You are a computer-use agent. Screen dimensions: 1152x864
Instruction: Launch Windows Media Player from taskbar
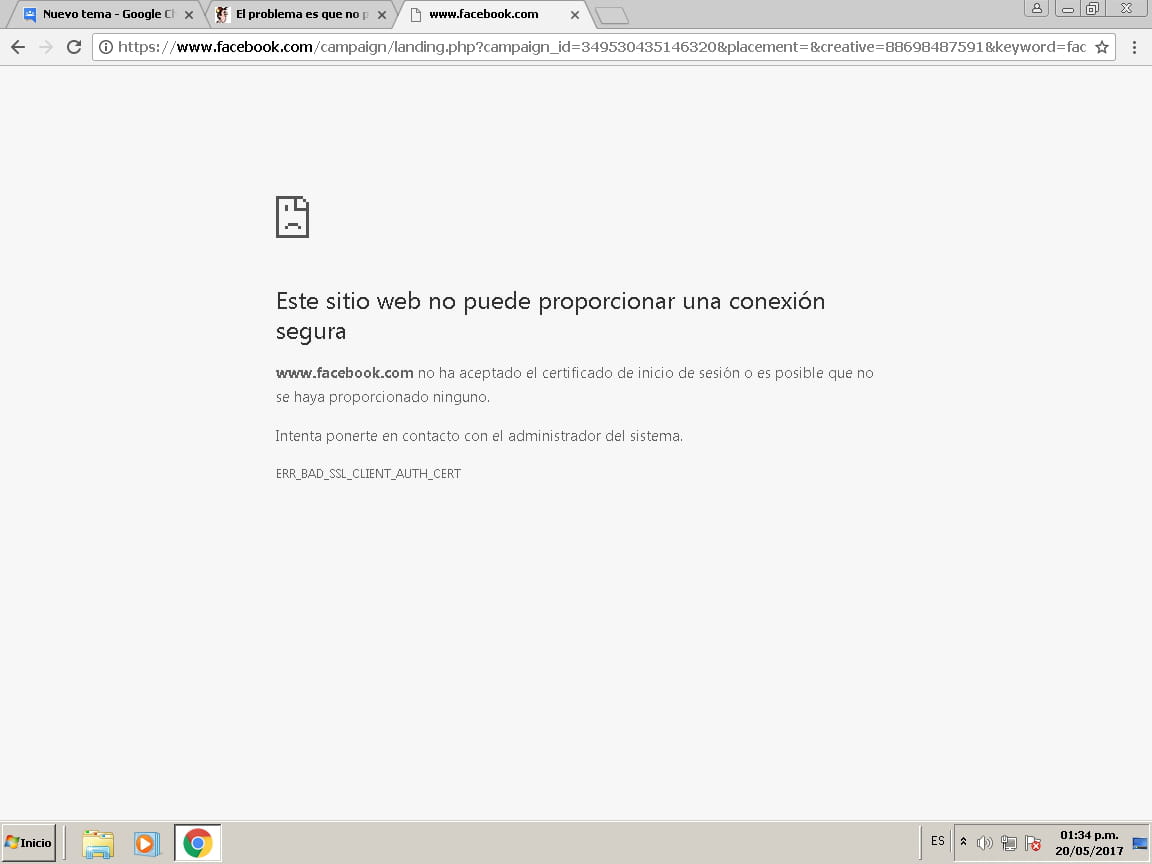(x=146, y=843)
